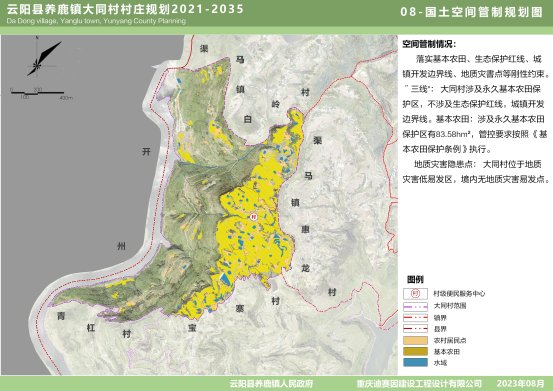Click the map scale bar
This screenshot has width=553, height=391.
[42, 93]
